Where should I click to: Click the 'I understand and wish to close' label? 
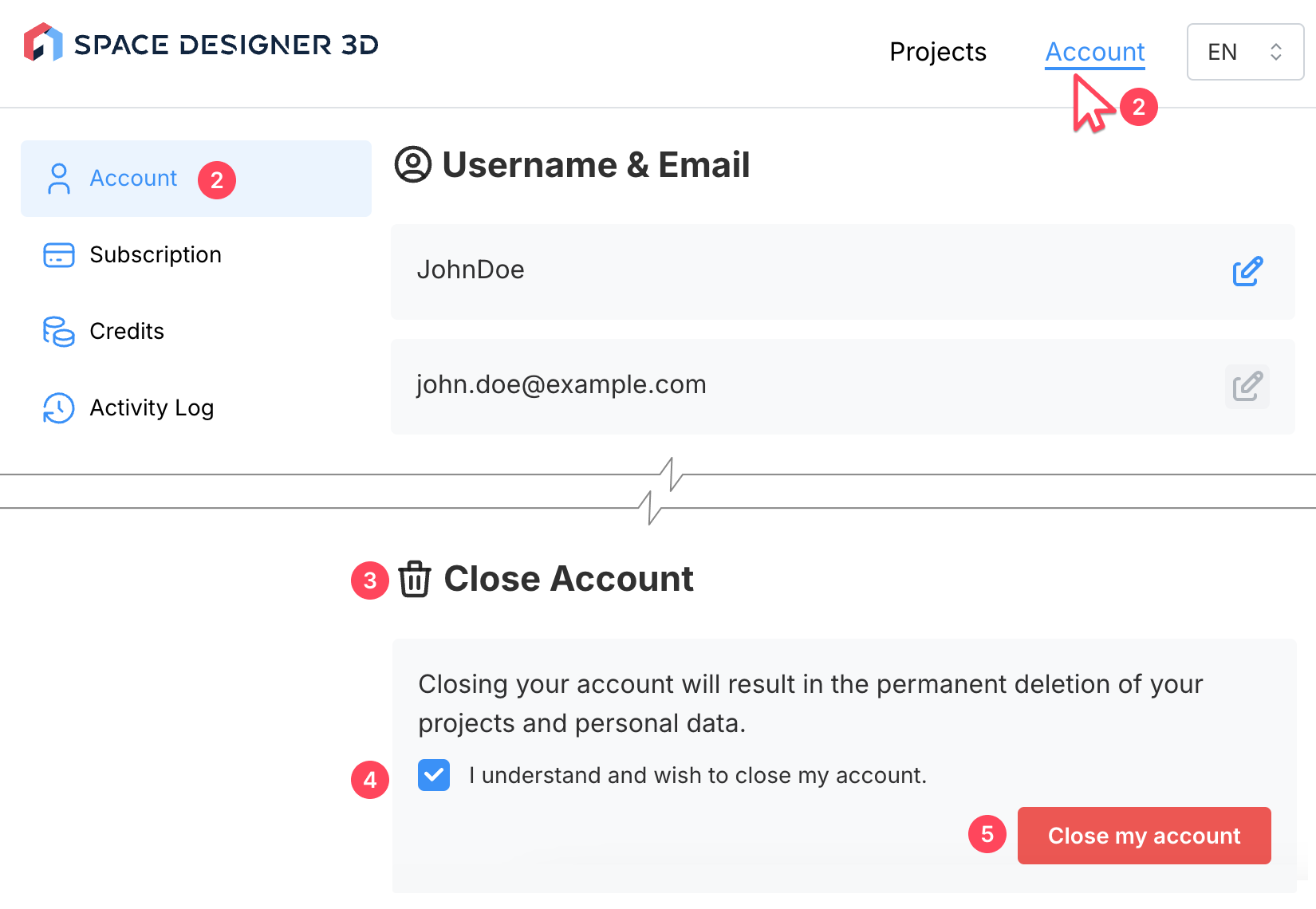(x=697, y=775)
